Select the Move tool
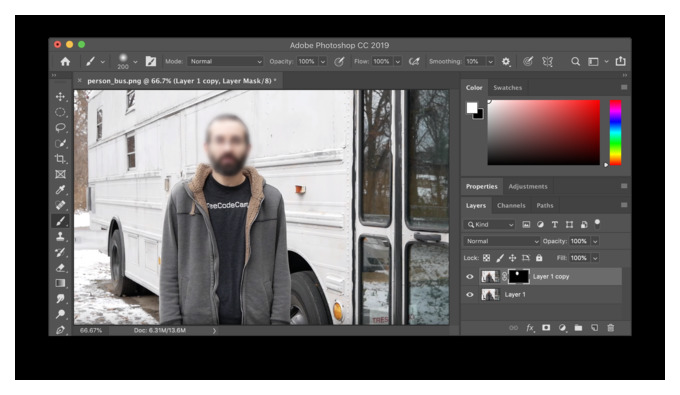This screenshot has width=680, height=395. tap(60, 97)
